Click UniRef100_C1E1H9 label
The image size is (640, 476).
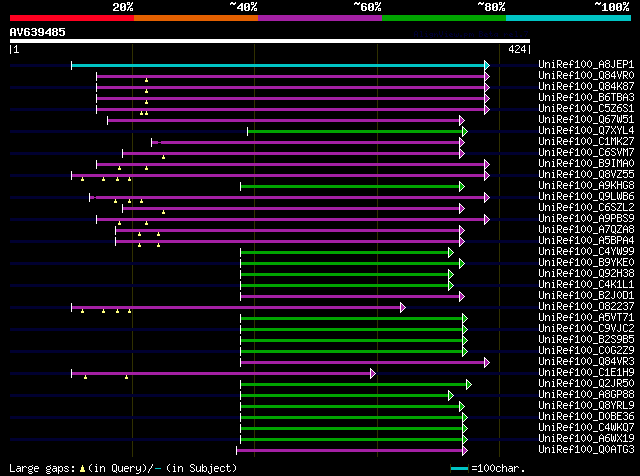click(x=586, y=373)
